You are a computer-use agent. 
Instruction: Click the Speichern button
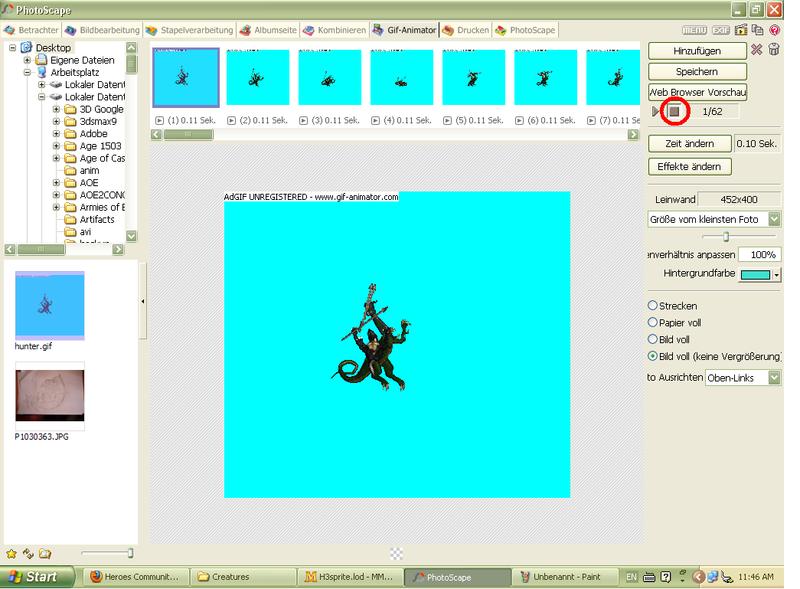[x=697, y=71]
